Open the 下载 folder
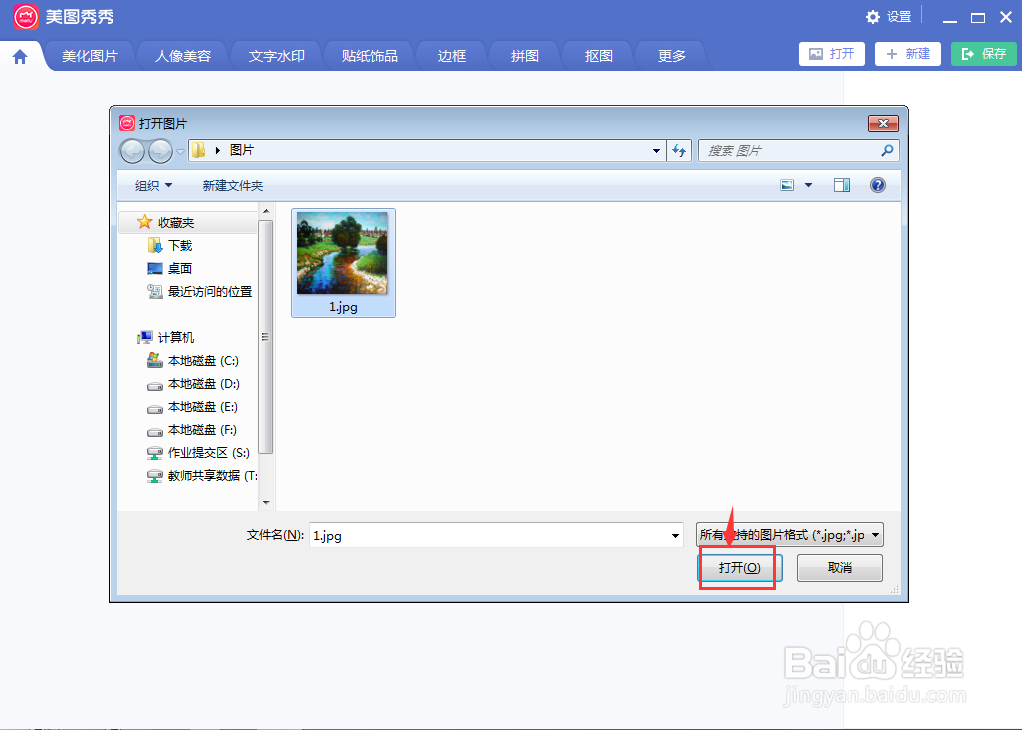 [x=170, y=246]
